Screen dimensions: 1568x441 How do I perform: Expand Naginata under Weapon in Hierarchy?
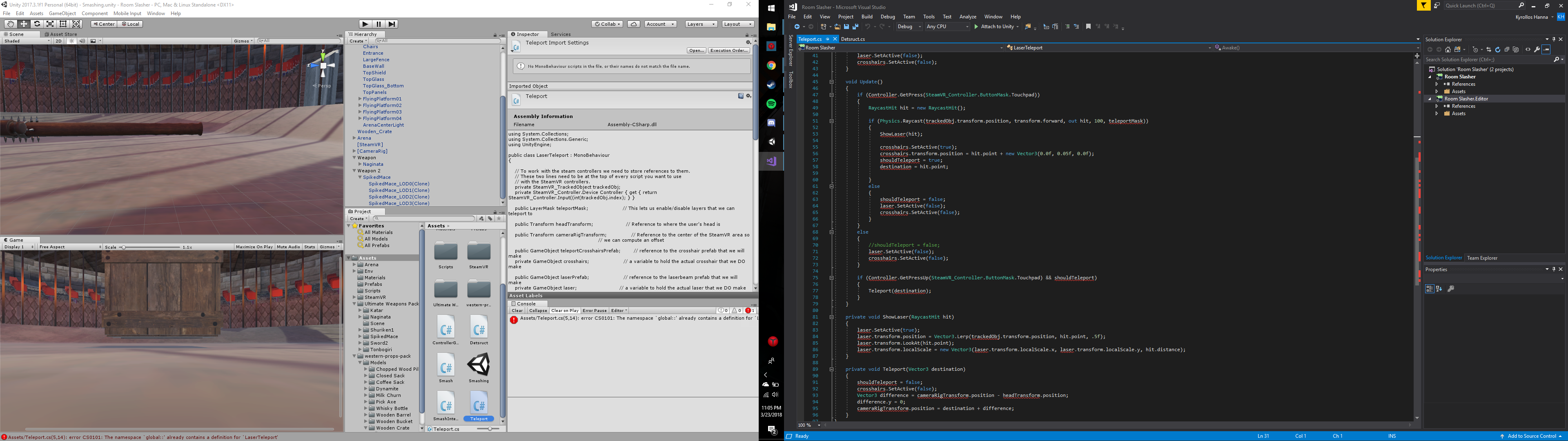tap(360, 165)
